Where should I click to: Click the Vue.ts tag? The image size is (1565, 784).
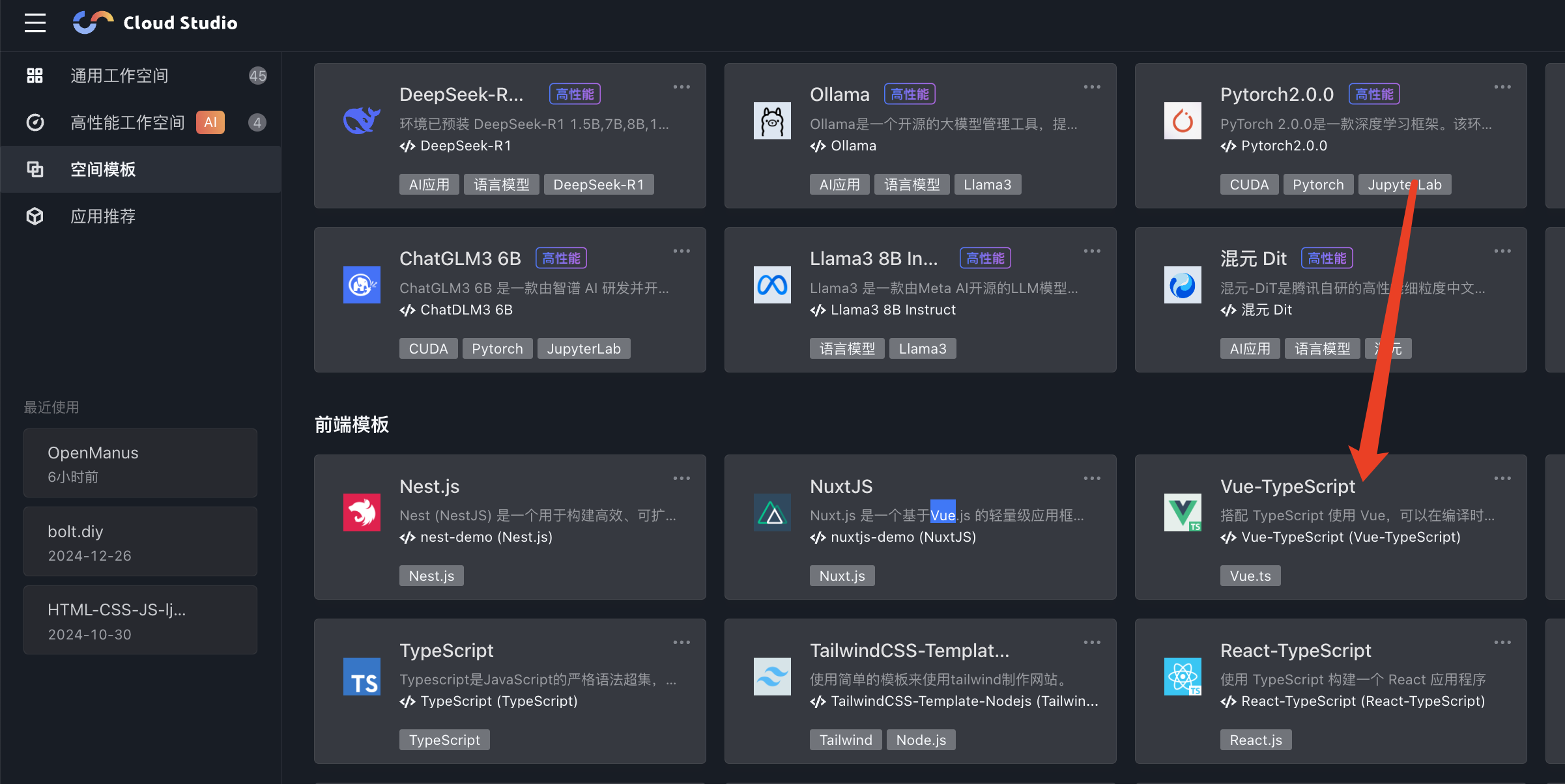pyautogui.click(x=1250, y=576)
